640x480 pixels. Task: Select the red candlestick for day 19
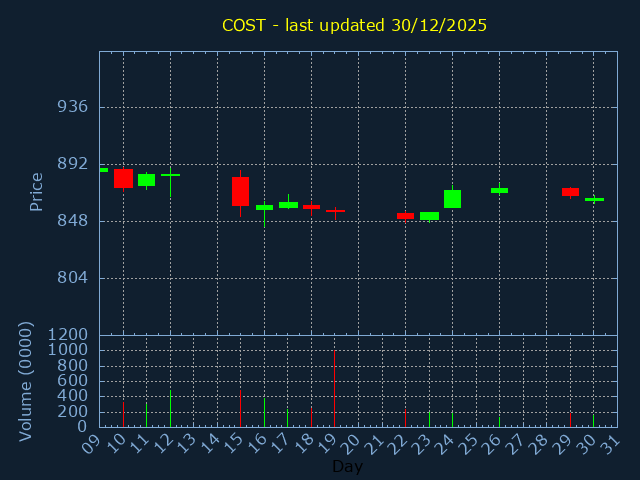pyautogui.click(x=335, y=211)
